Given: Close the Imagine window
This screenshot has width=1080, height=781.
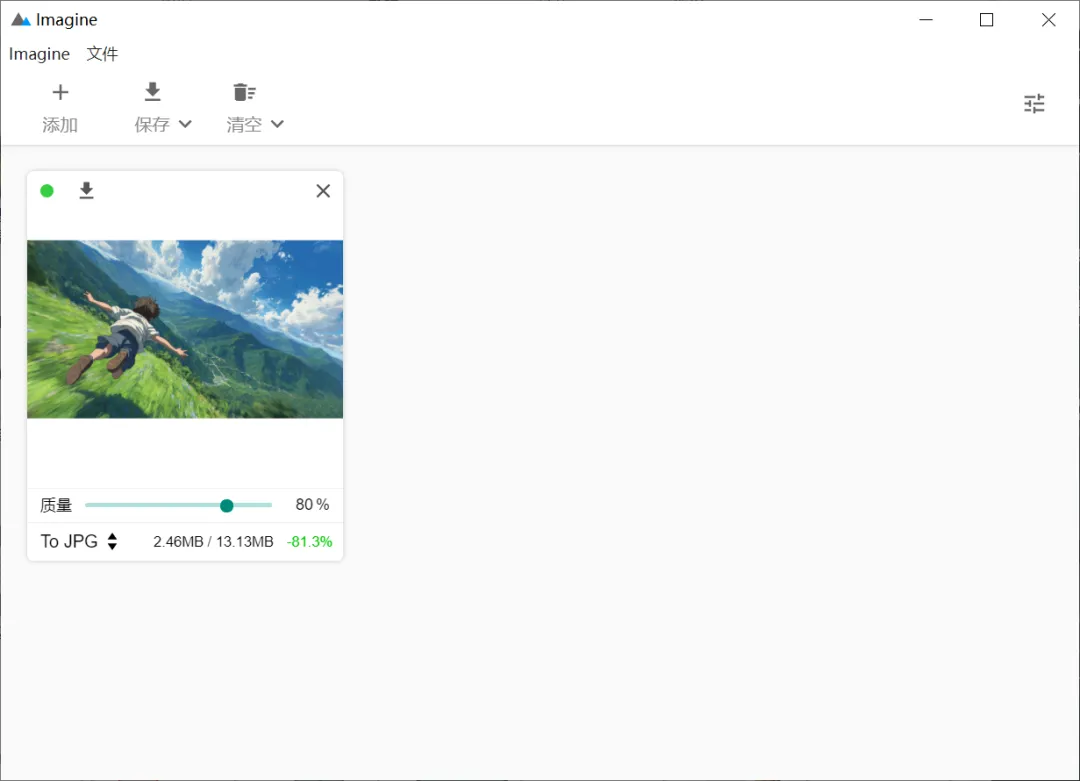Looking at the screenshot, I should (x=1048, y=20).
